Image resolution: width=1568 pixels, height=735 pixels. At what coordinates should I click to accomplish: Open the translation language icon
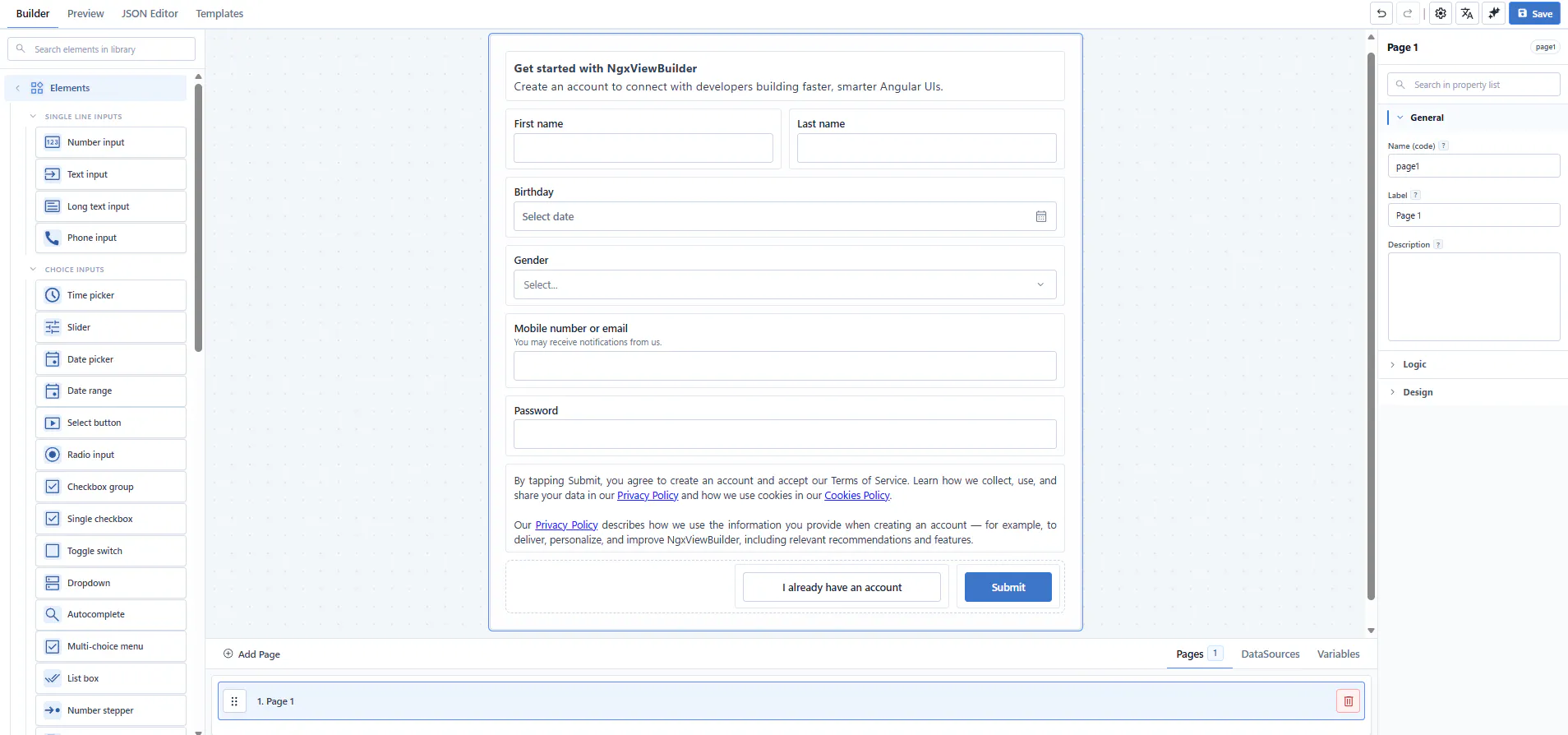pyautogui.click(x=1467, y=13)
